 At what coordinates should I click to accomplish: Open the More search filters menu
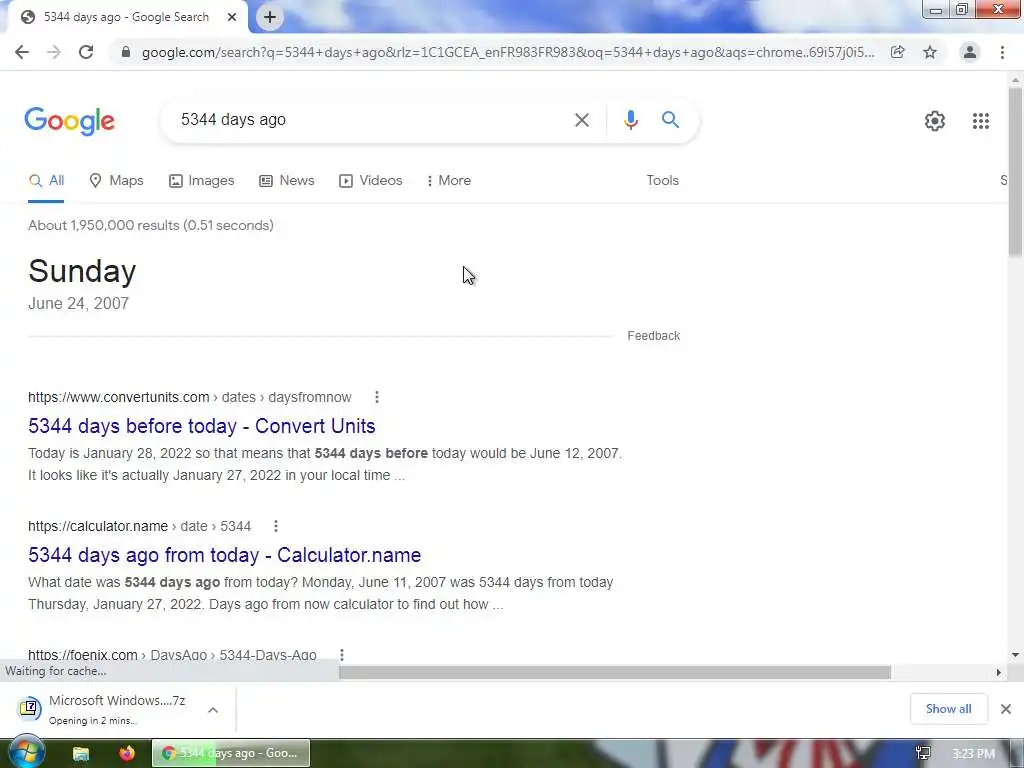click(449, 181)
